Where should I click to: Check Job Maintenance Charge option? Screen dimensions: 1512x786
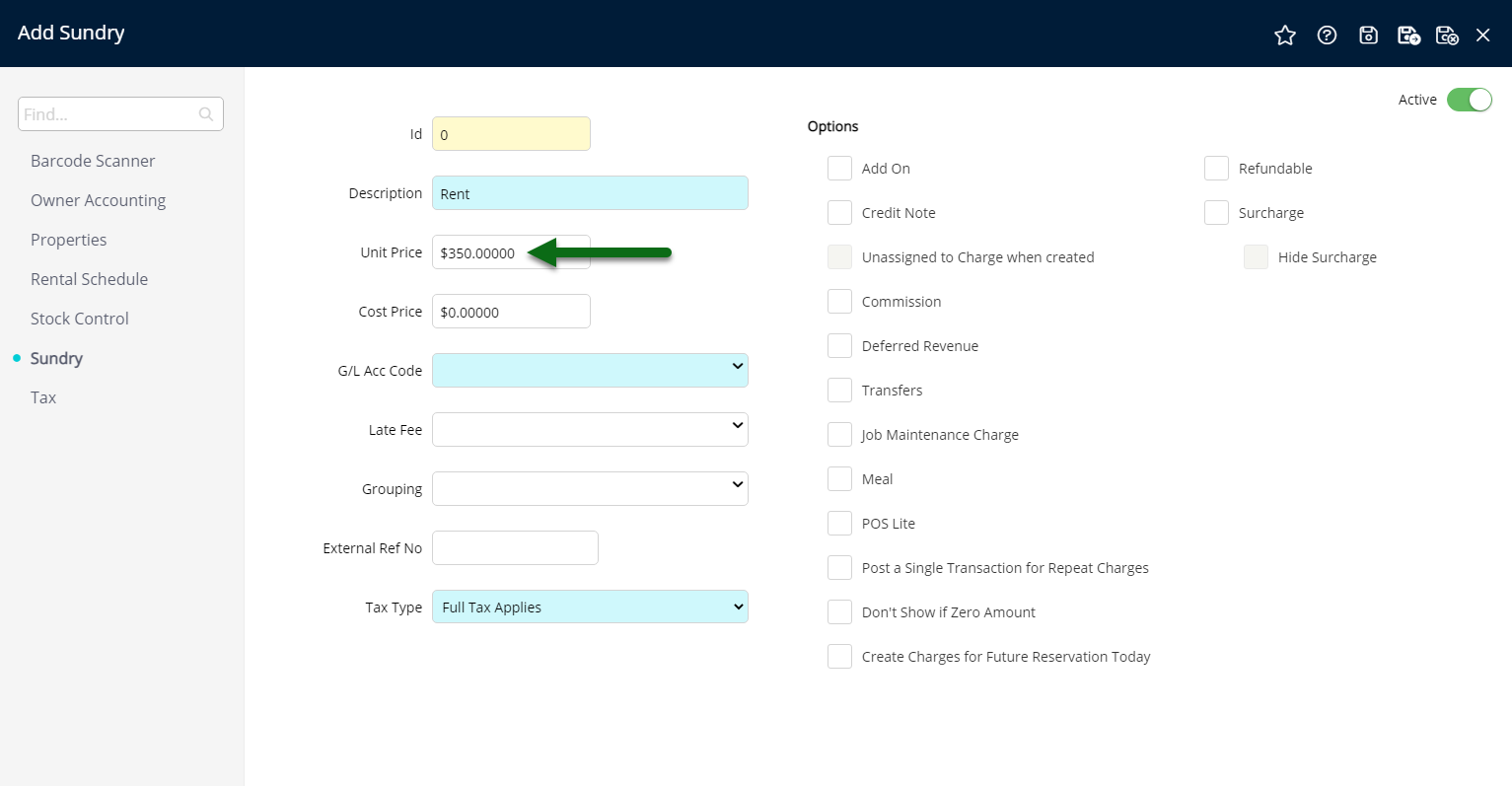(x=839, y=434)
